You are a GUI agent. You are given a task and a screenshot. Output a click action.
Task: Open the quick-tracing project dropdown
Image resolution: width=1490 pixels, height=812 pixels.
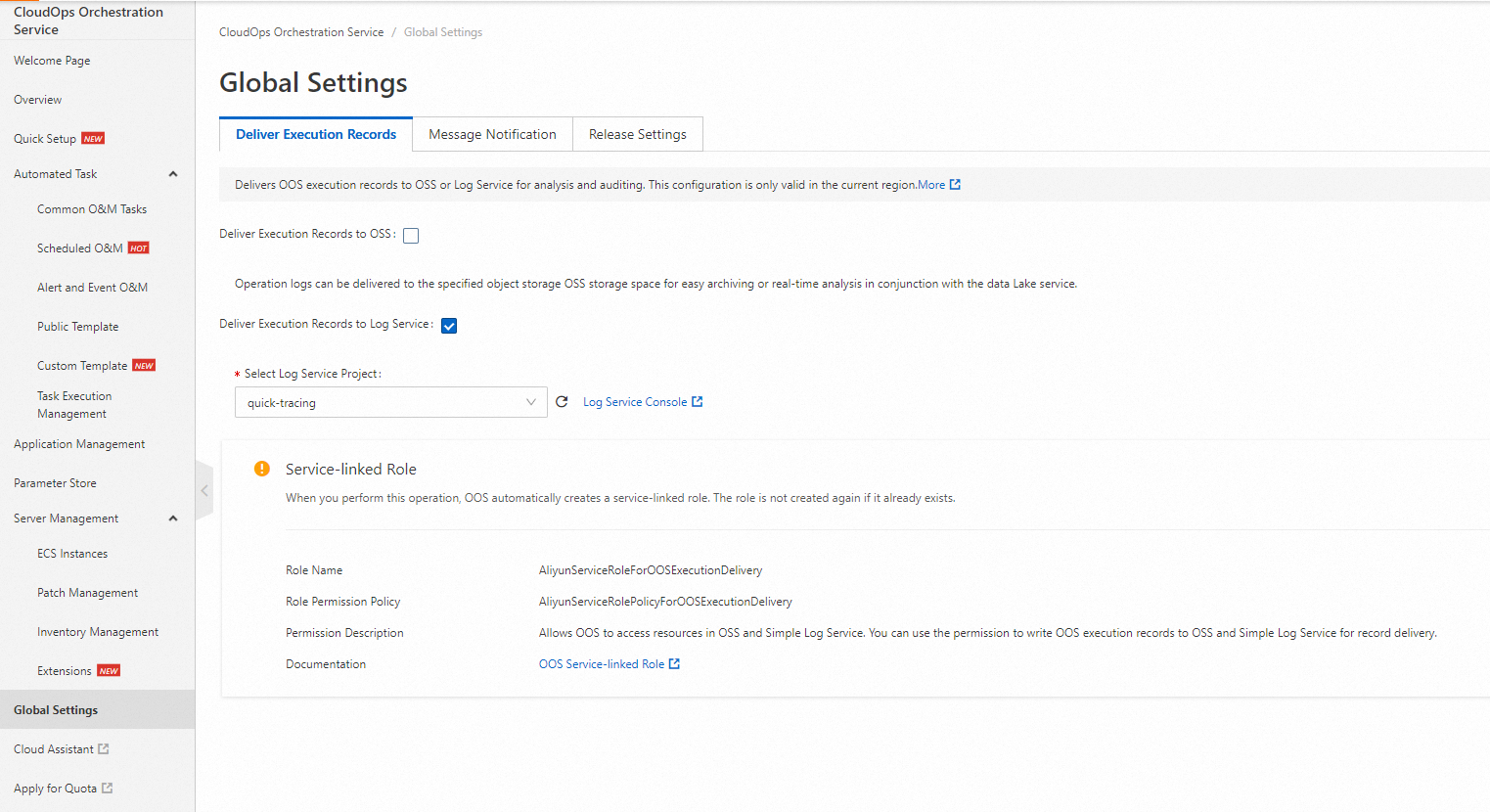pos(390,402)
